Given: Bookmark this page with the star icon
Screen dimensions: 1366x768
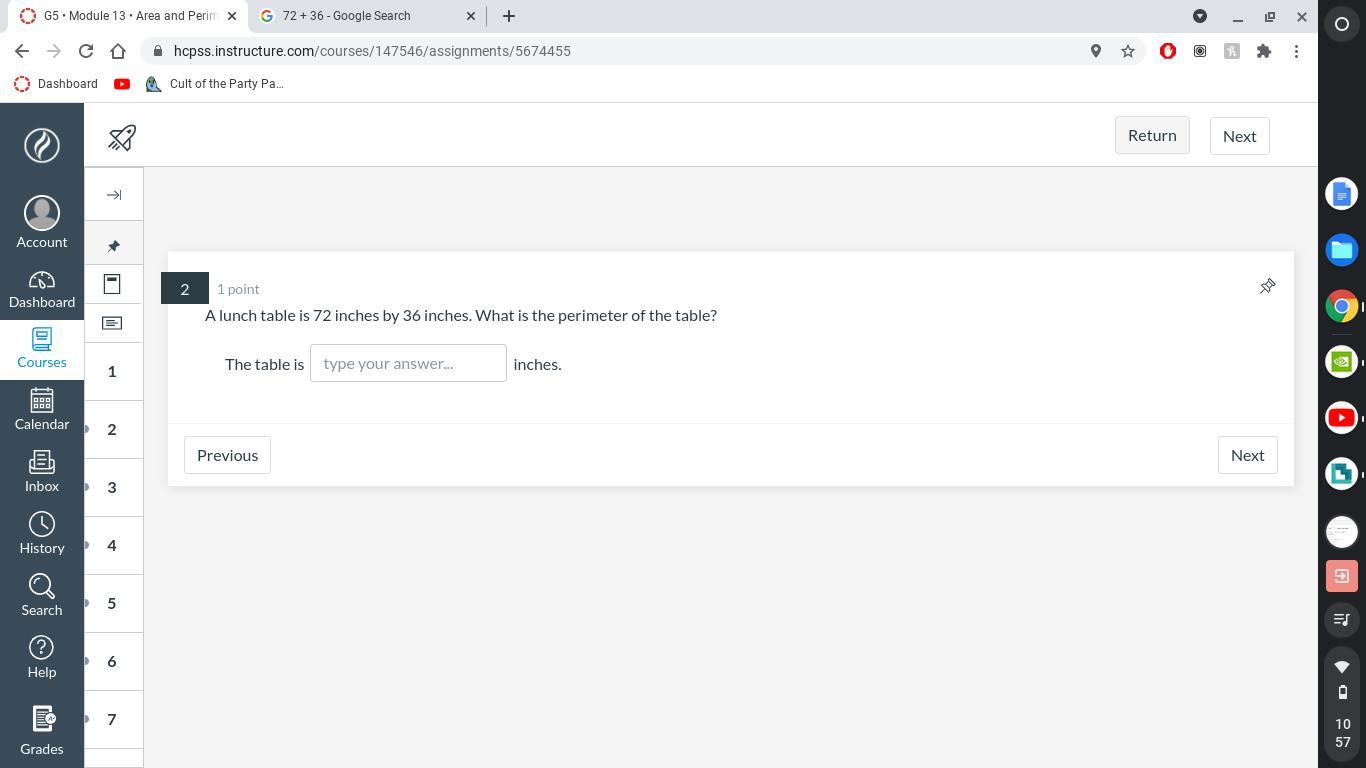Looking at the screenshot, I should [1128, 51].
